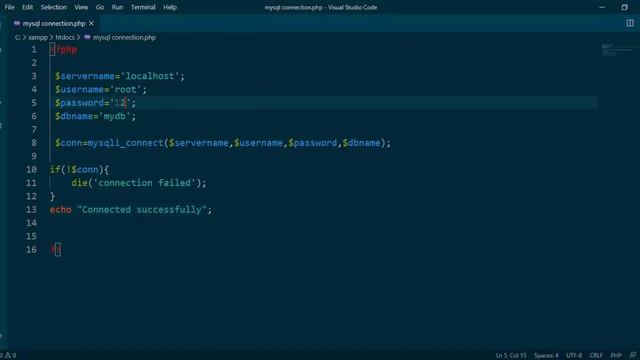The height and width of the screenshot is (360, 640).
Task: Open the htdocs breadcrumb dropdown
Action: [x=65, y=38]
